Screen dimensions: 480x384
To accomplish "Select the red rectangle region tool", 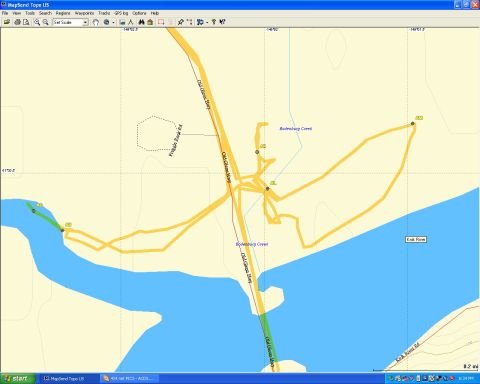I will point(161,22).
